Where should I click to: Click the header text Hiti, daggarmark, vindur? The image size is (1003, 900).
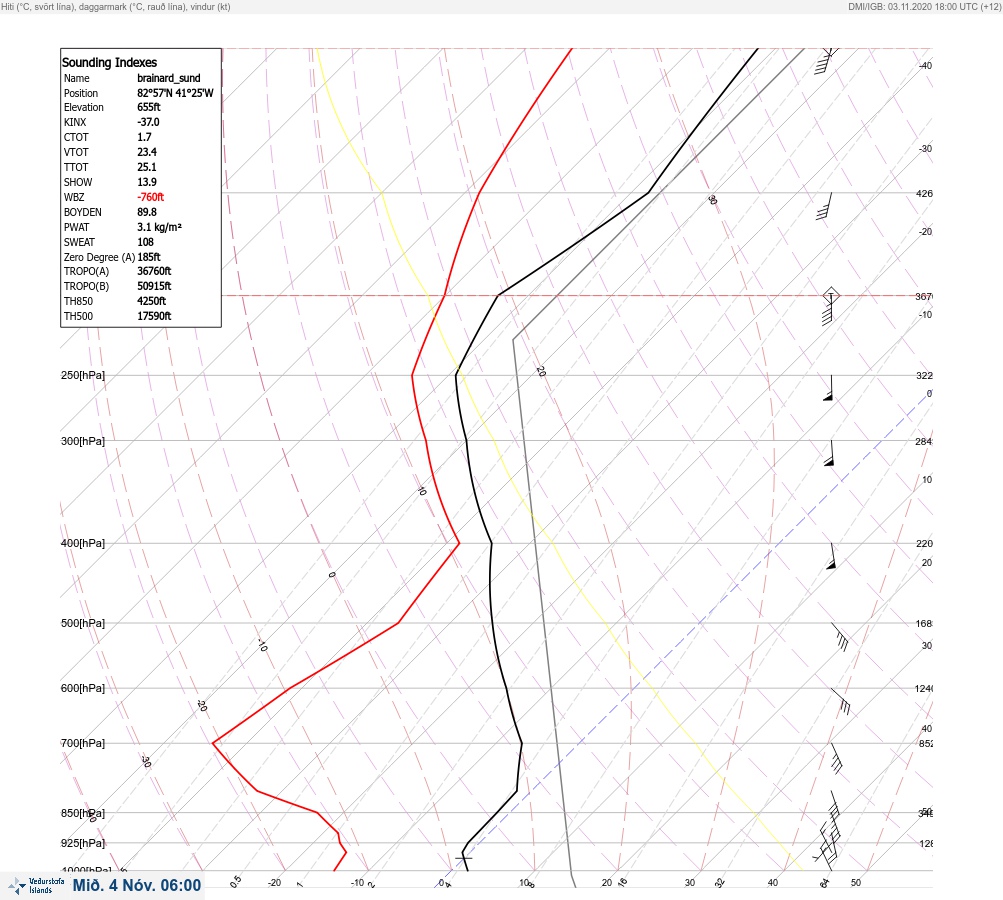pyautogui.click(x=116, y=6)
